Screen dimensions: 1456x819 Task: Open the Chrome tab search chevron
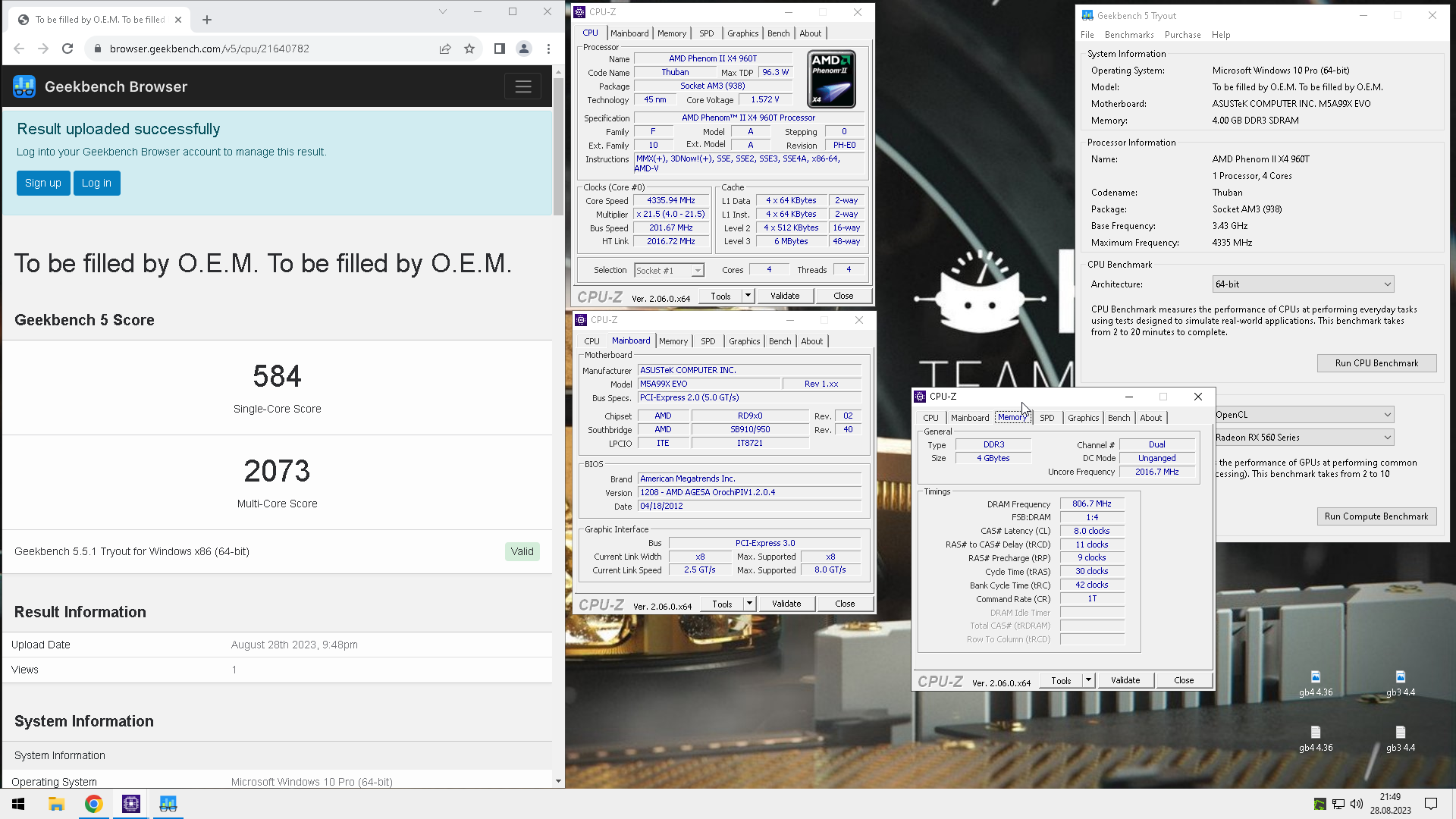(x=443, y=11)
